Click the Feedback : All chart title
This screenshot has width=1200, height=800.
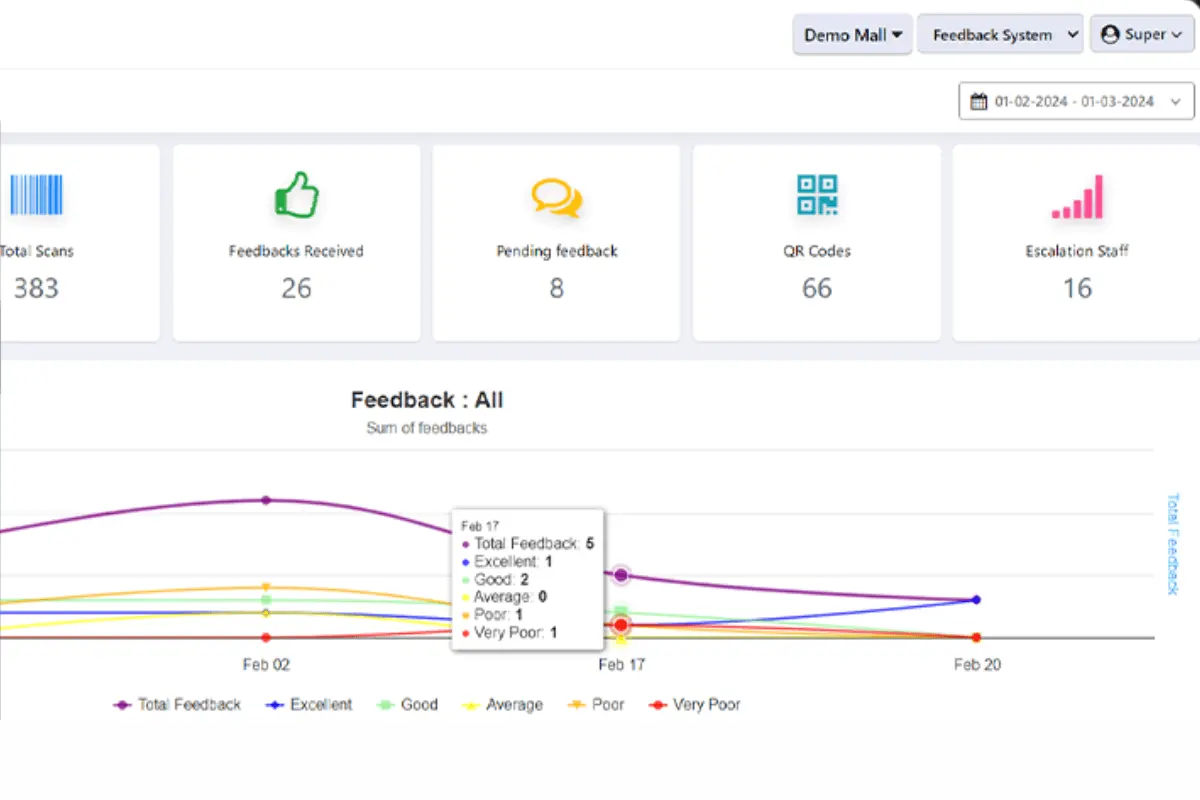pyautogui.click(x=427, y=400)
